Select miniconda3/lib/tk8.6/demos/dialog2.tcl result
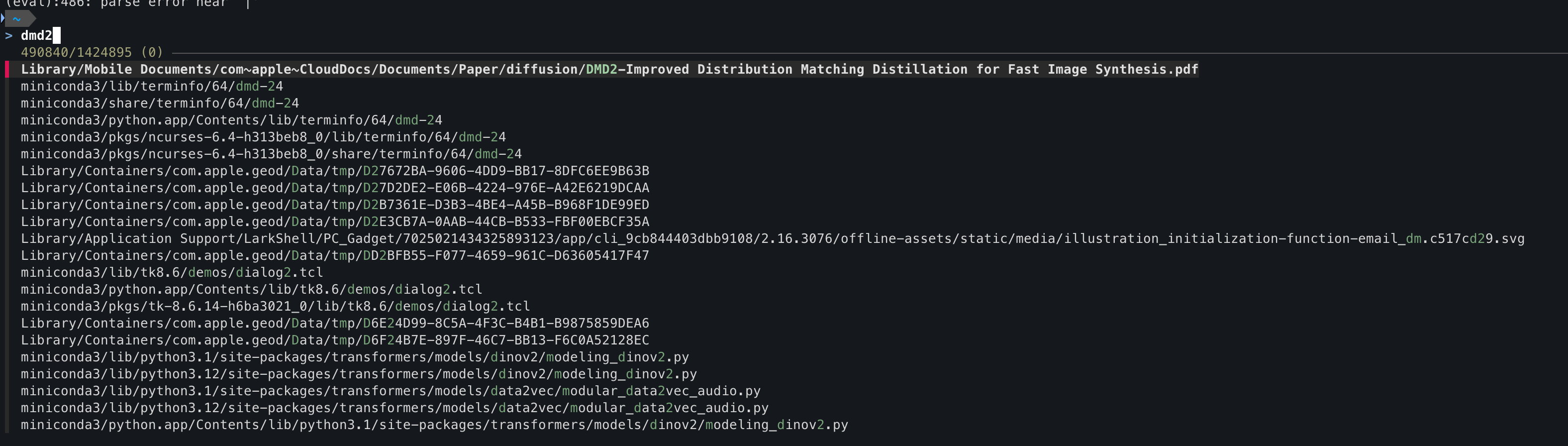 172,272
